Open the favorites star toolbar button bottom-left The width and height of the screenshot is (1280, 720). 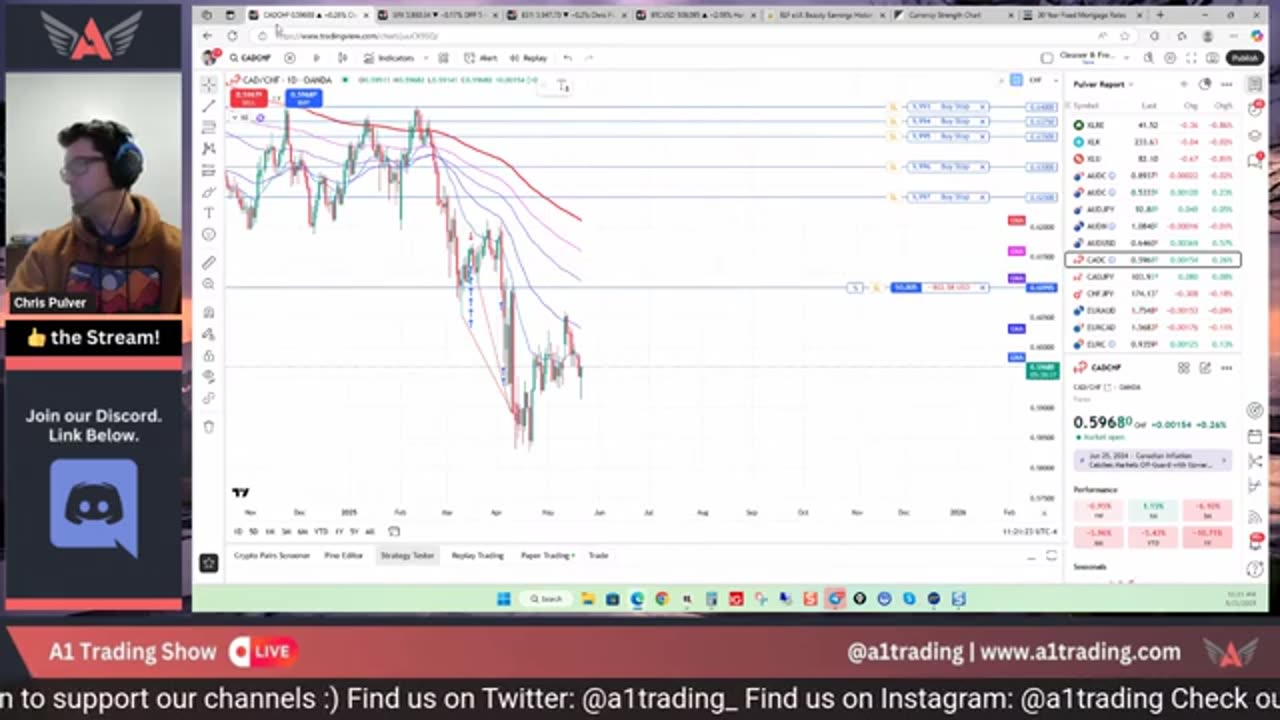pyautogui.click(x=209, y=563)
